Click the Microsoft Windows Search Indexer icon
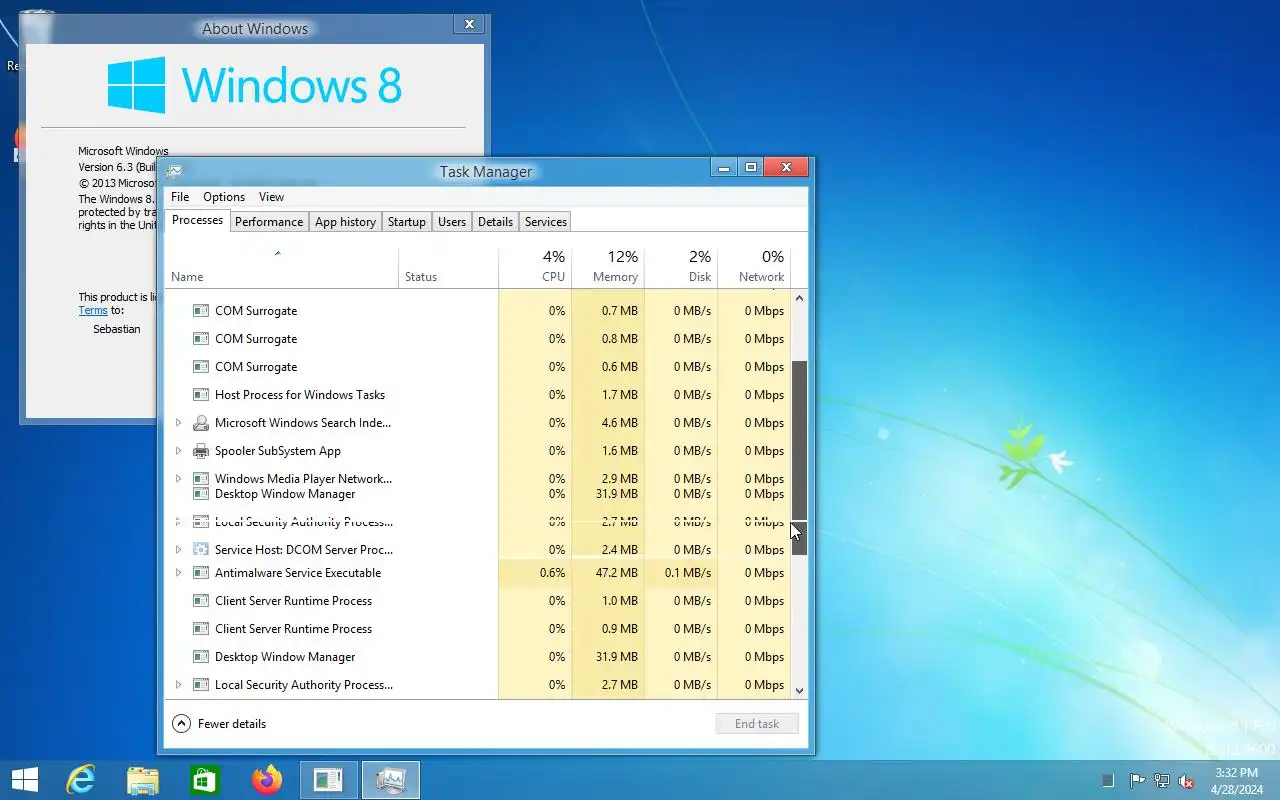Screen dimensions: 1280x800 point(200,423)
